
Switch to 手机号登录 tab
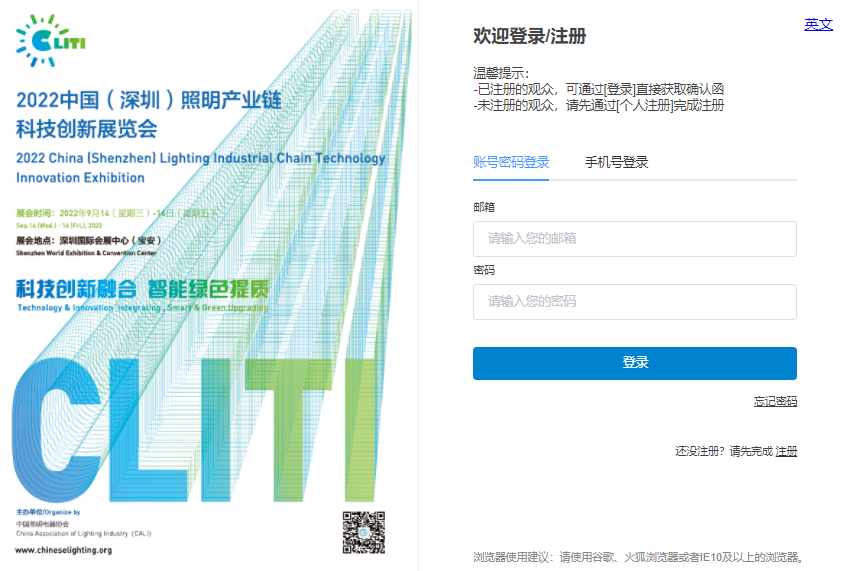tap(616, 162)
